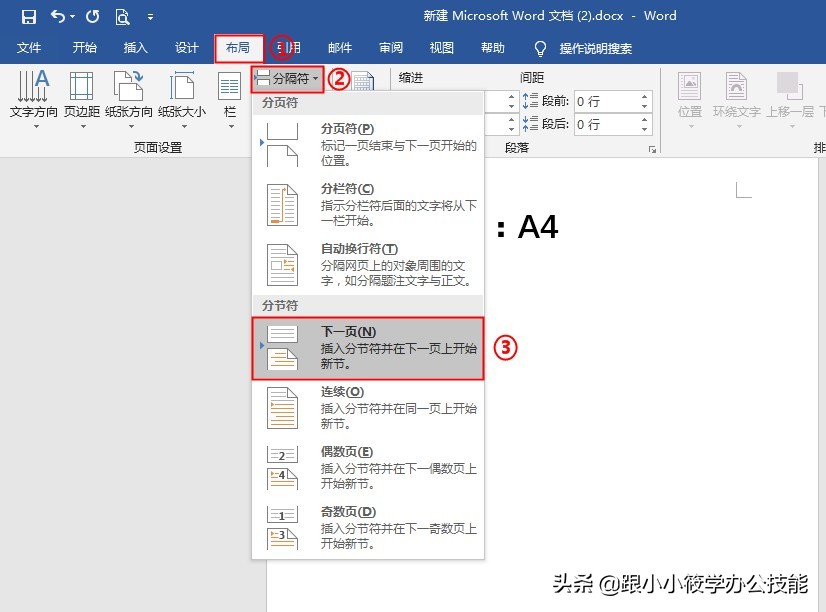Screen dimensions: 826x612
Task: Click the Redo icon
Action: tap(91, 16)
